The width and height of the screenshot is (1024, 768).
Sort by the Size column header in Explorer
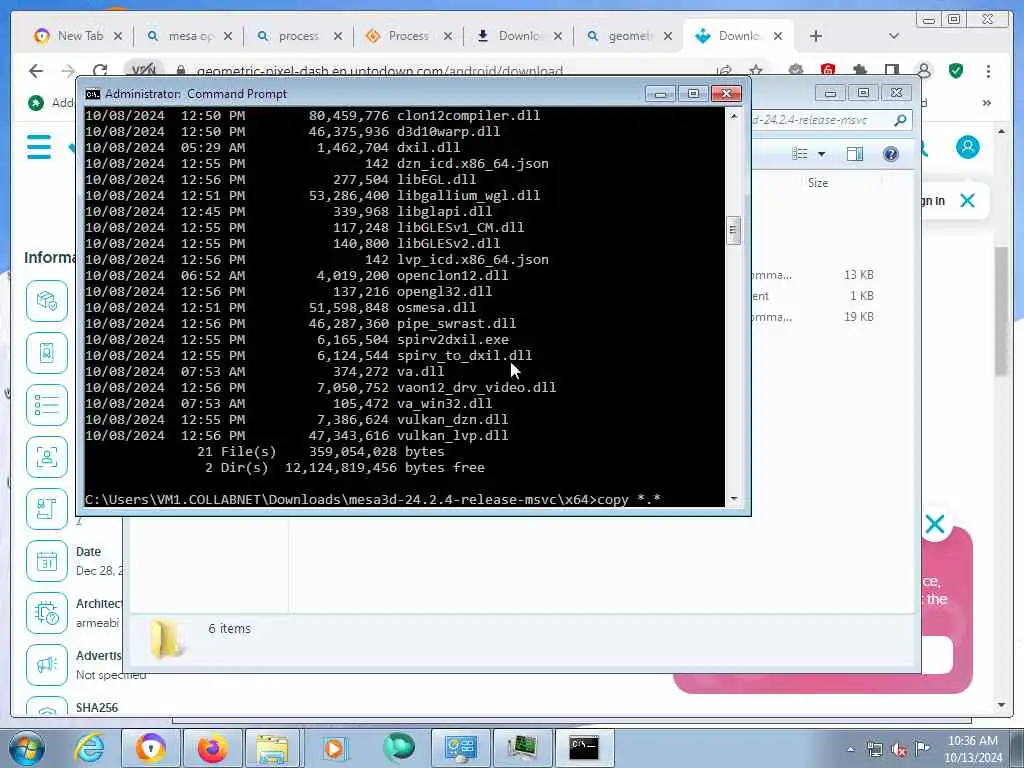pos(818,183)
